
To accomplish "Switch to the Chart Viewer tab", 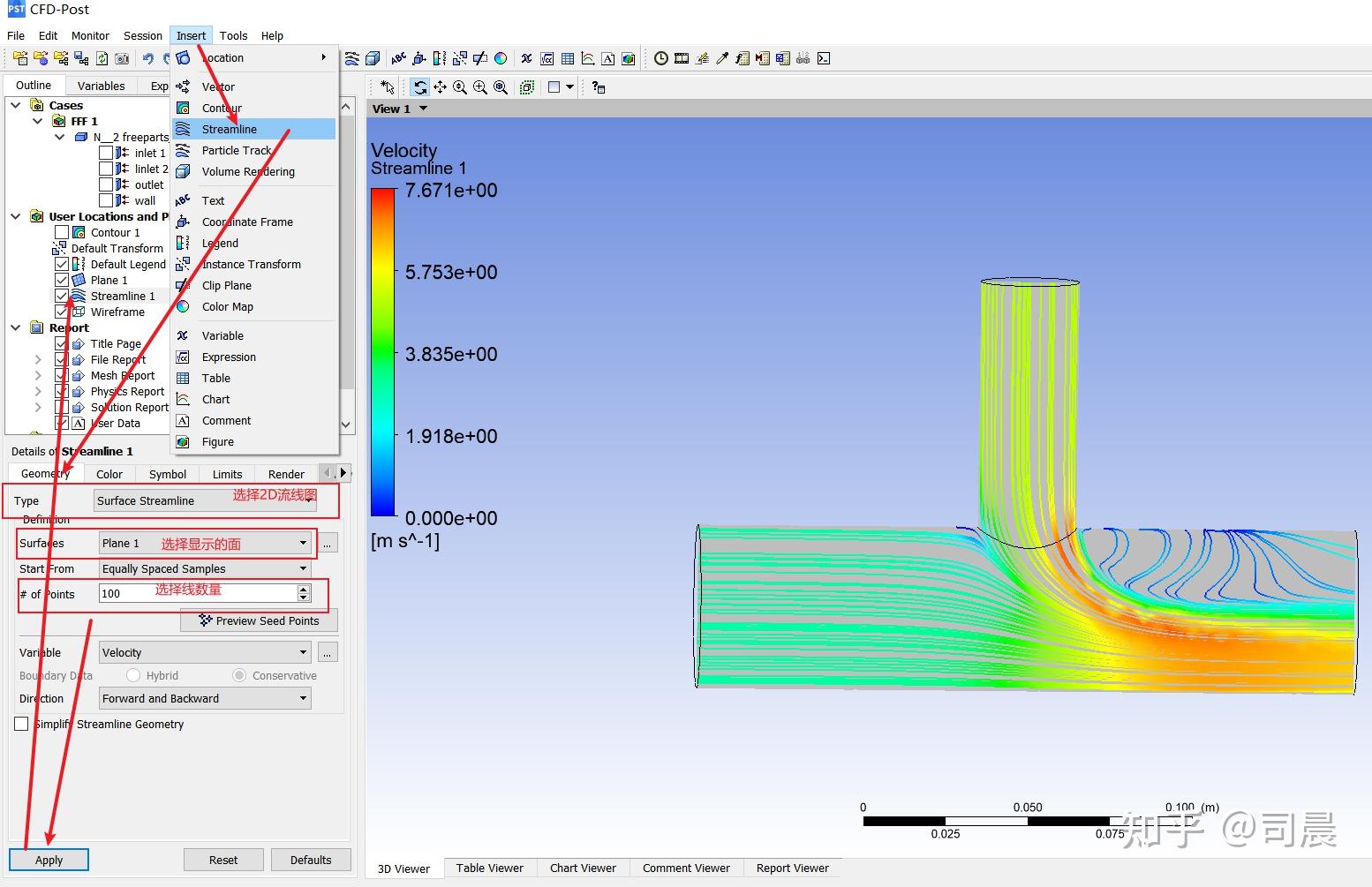I will (583, 868).
